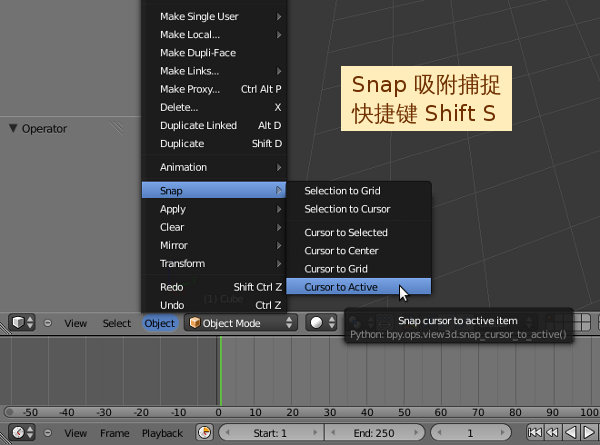Select Cursor to Selected snap option
The height and width of the screenshot is (445, 600).
[359, 233]
